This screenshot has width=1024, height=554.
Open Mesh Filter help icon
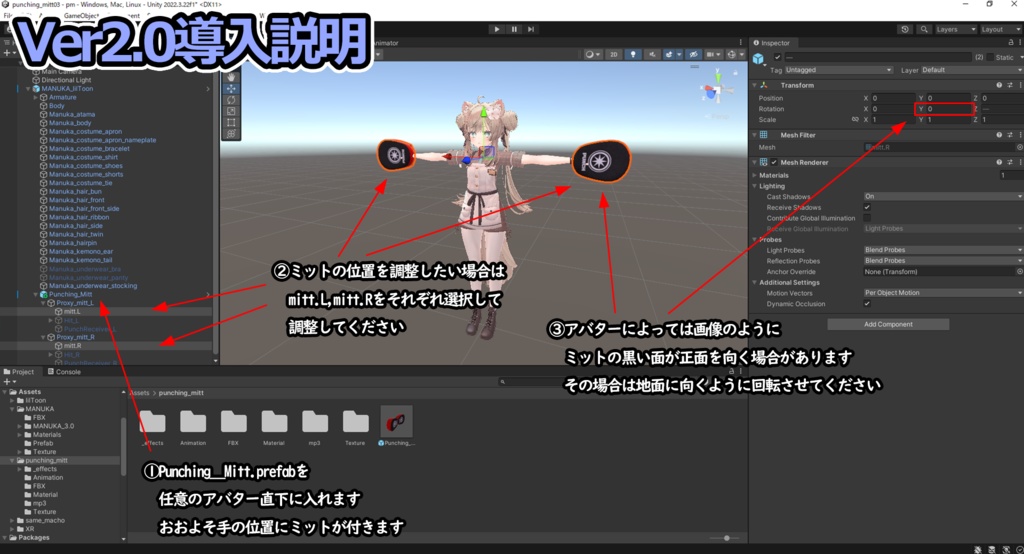(999, 135)
